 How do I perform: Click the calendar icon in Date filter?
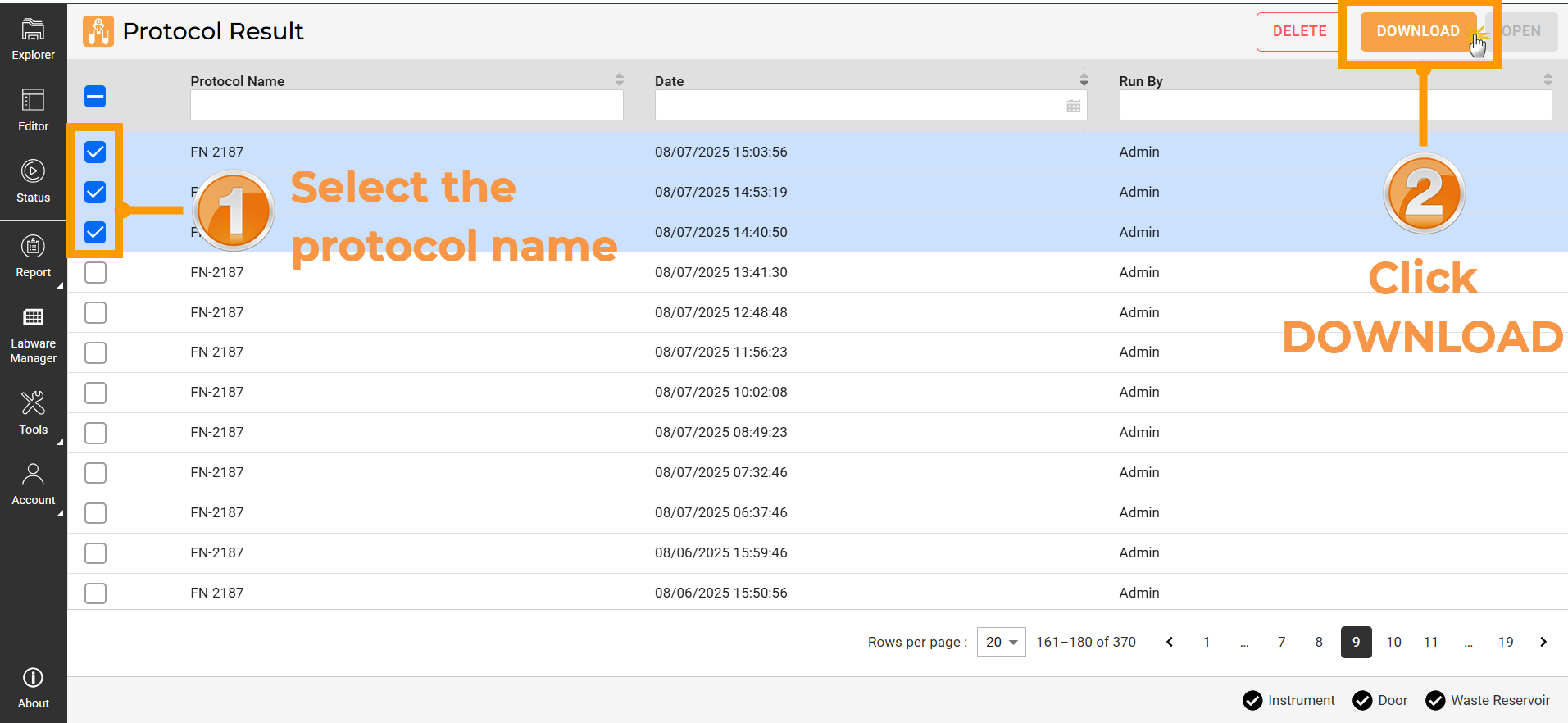1073,106
